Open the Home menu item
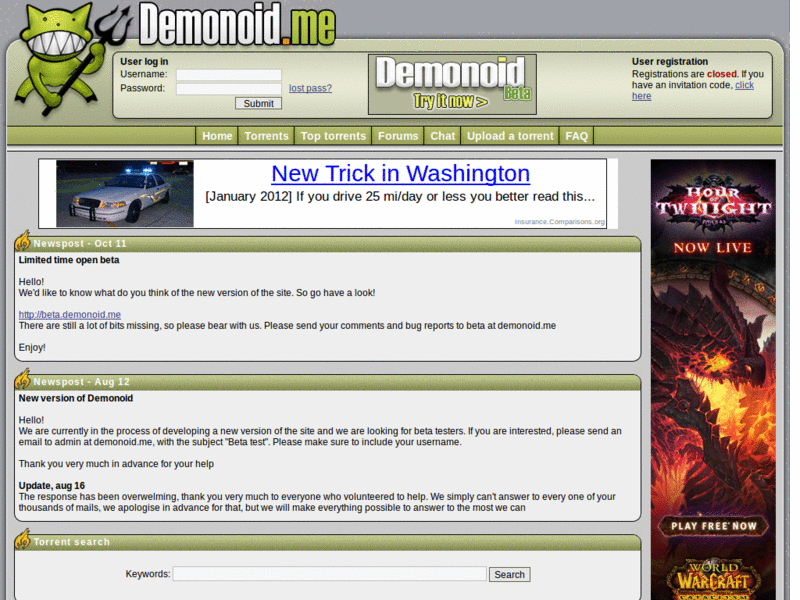Viewport: 800px width, 600px height. (x=217, y=136)
